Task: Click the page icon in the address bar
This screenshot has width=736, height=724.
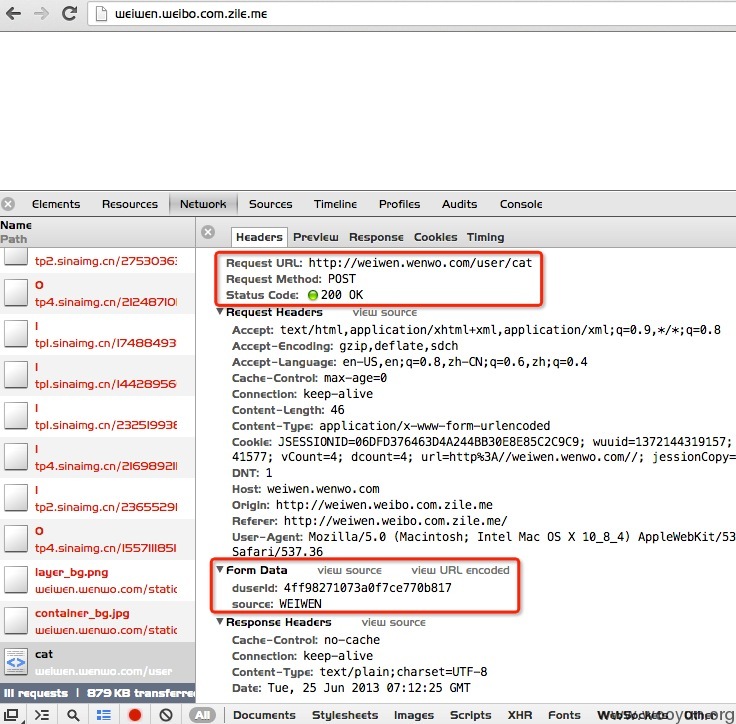Action: point(101,14)
